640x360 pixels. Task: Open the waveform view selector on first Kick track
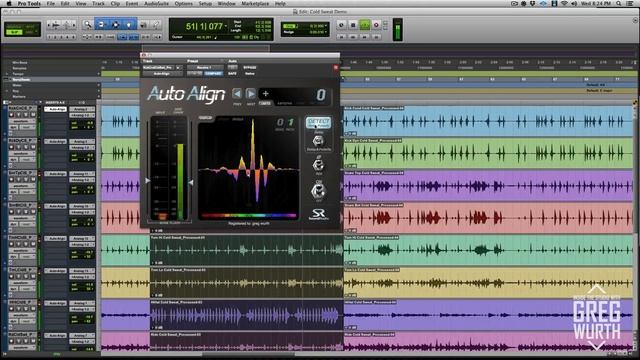click(x=22, y=121)
